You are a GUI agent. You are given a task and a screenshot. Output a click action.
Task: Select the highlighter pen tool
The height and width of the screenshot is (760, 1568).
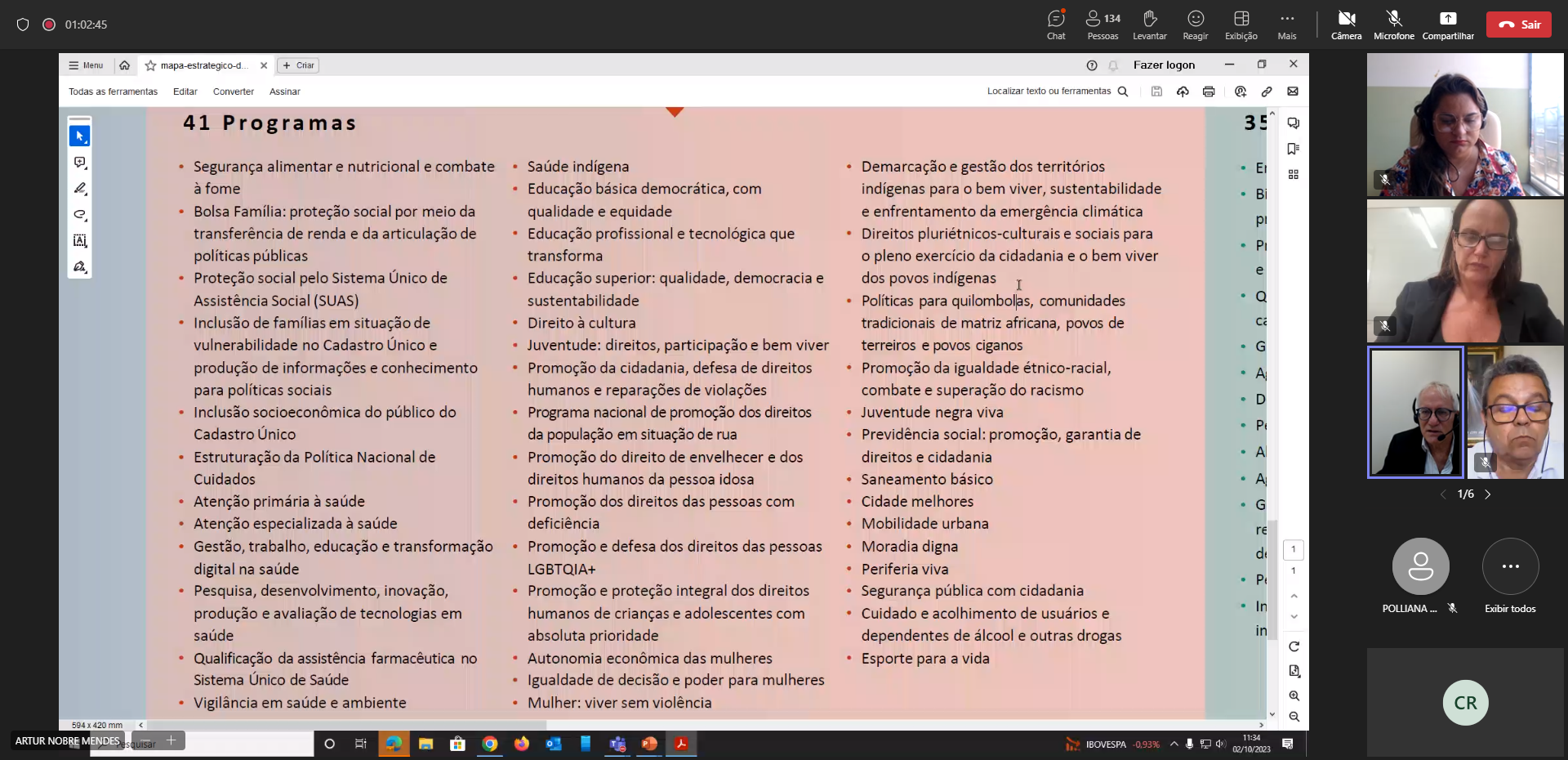coord(79,189)
